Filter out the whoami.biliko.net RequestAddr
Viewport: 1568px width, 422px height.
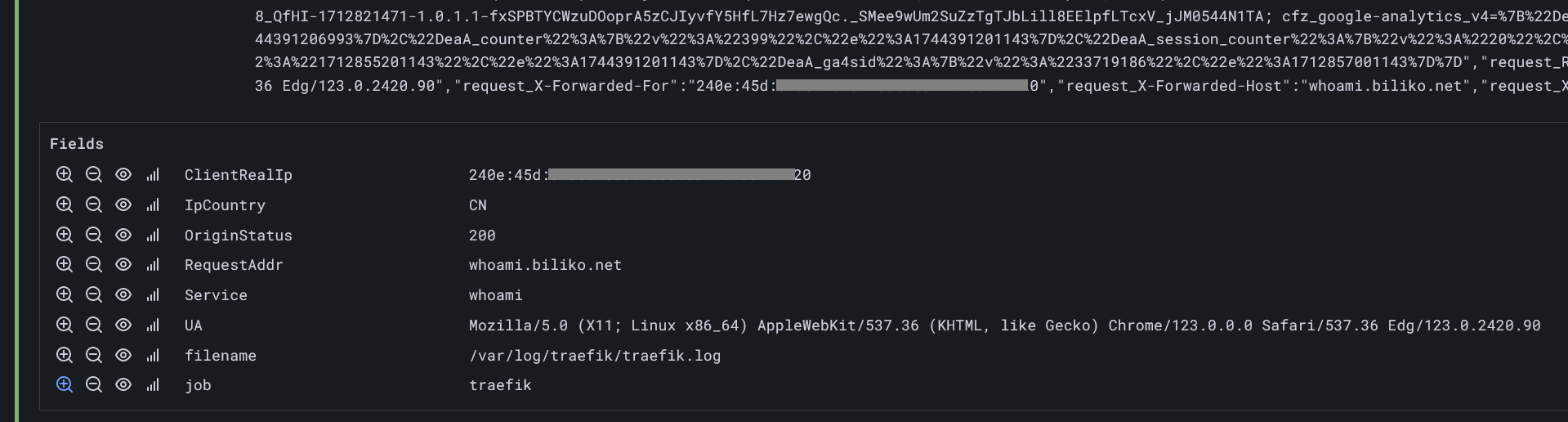[x=94, y=265]
